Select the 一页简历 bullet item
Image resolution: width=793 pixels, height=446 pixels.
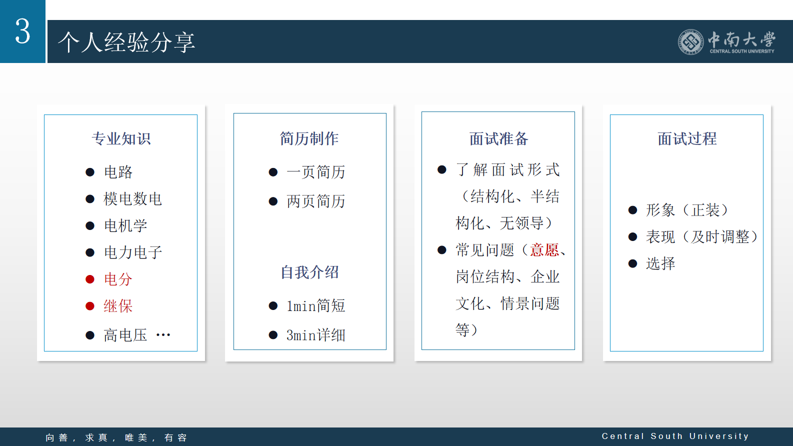(315, 172)
